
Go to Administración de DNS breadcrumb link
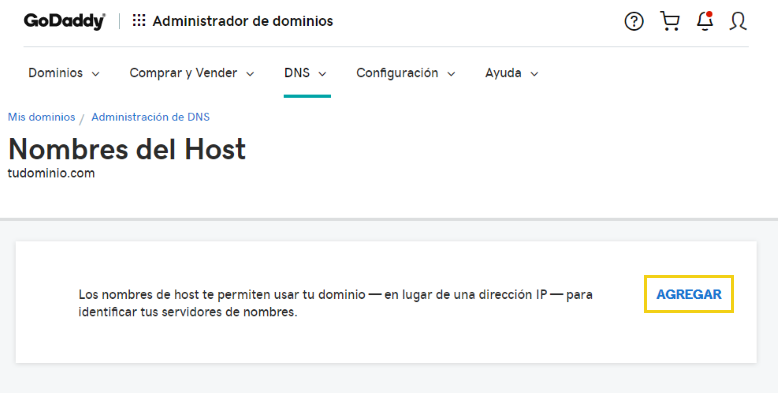tap(150, 117)
